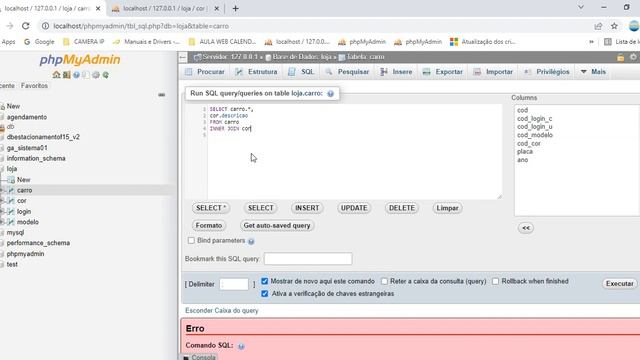The image size is (640, 360).
Task: Check Reter a caixa da consulta (query)
Action: pos(384,281)
